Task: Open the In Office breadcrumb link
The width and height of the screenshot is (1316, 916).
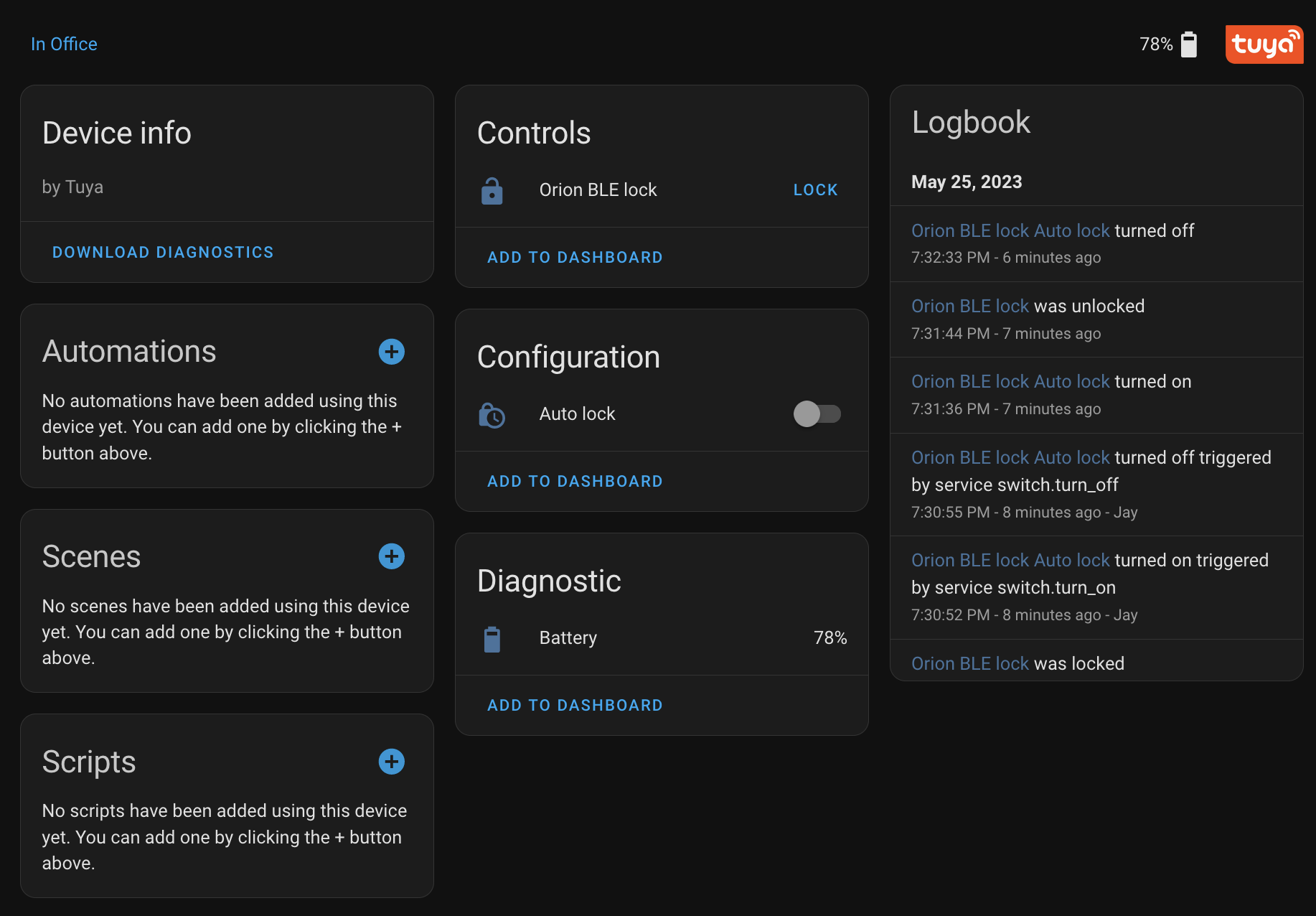Action: coord(64,44)
